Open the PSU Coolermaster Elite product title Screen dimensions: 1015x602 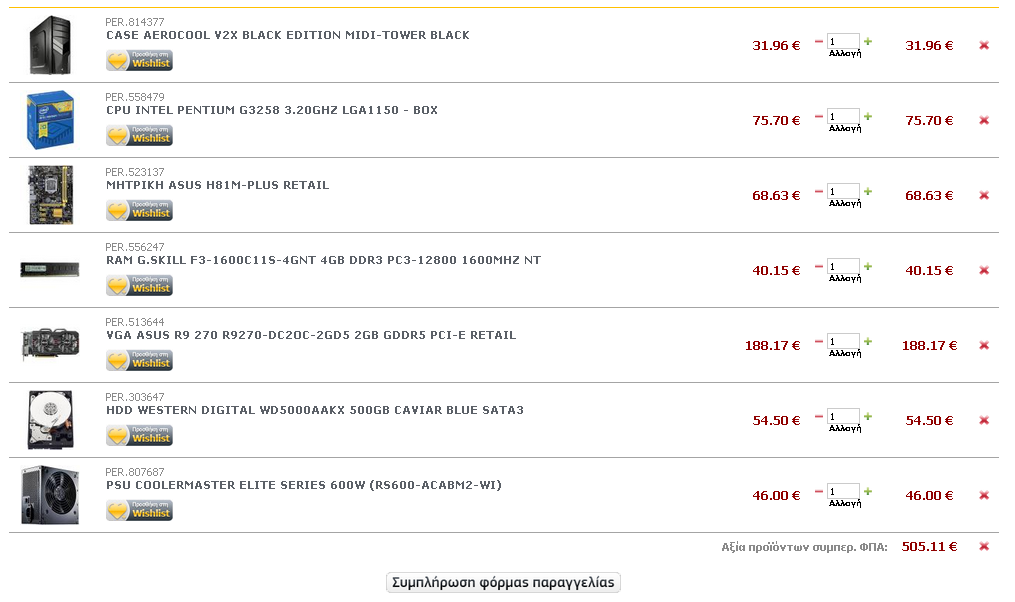(x=304, y=485)
